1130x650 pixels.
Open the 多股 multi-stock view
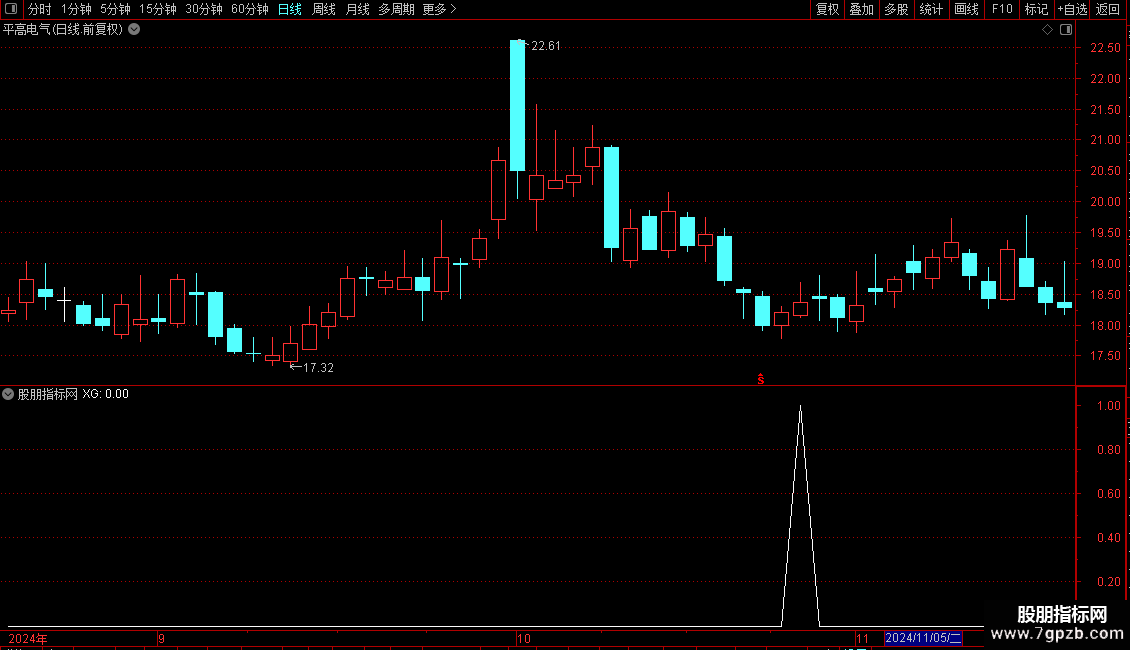(x=896, y=9)
